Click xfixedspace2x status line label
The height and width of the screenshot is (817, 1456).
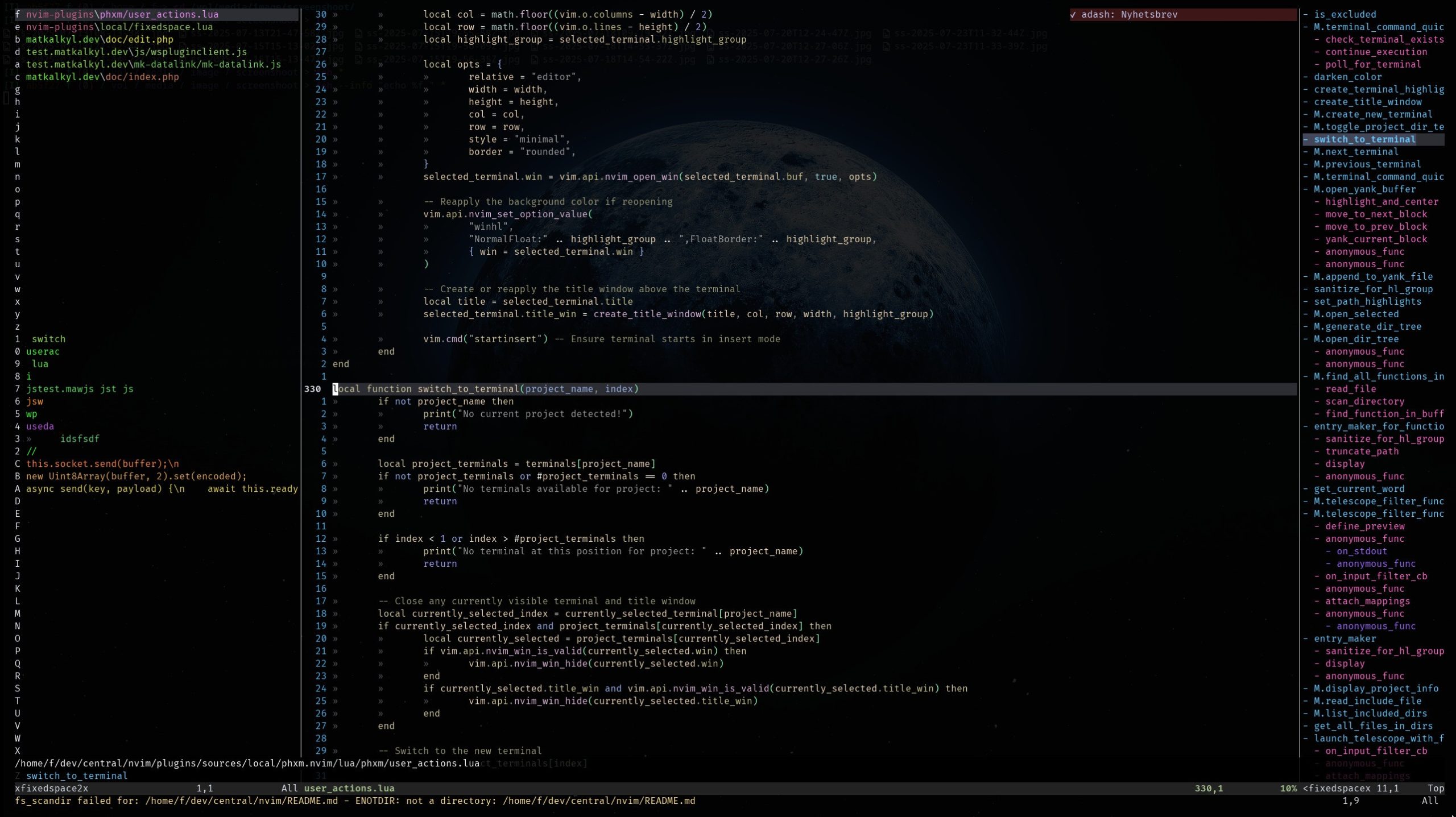[x=51, y=789]
